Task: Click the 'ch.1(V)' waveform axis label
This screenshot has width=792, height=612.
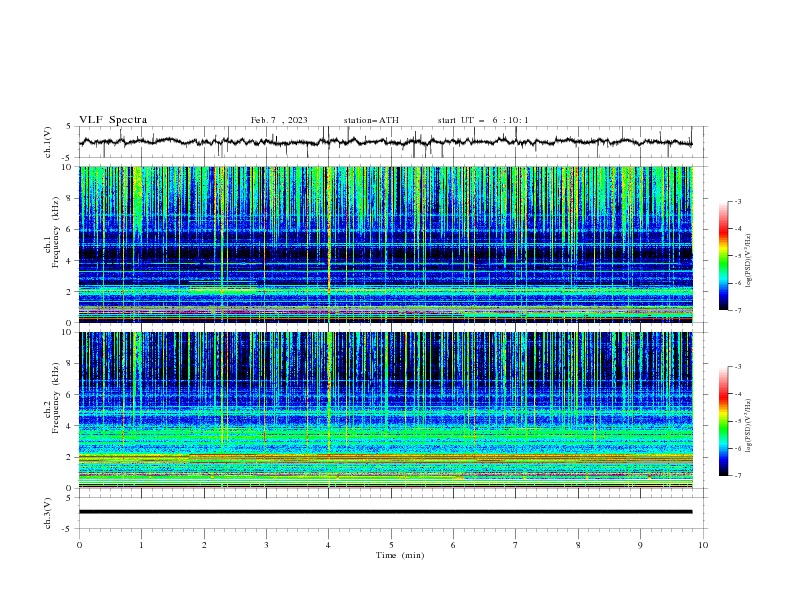Action: tap(48, 142)
